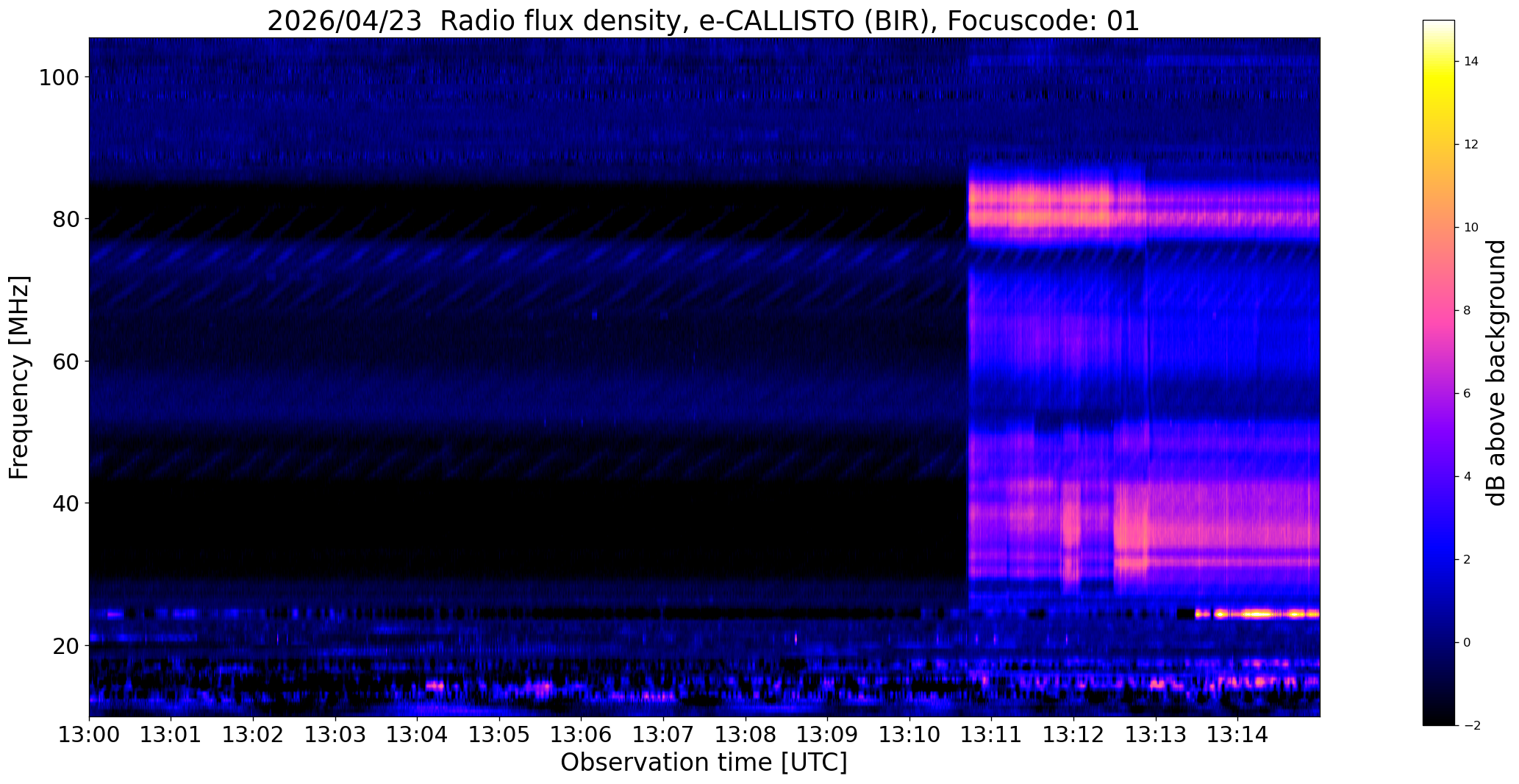
Task: Click the colorbar tick label 0
Action: [x=1468, y=643]
